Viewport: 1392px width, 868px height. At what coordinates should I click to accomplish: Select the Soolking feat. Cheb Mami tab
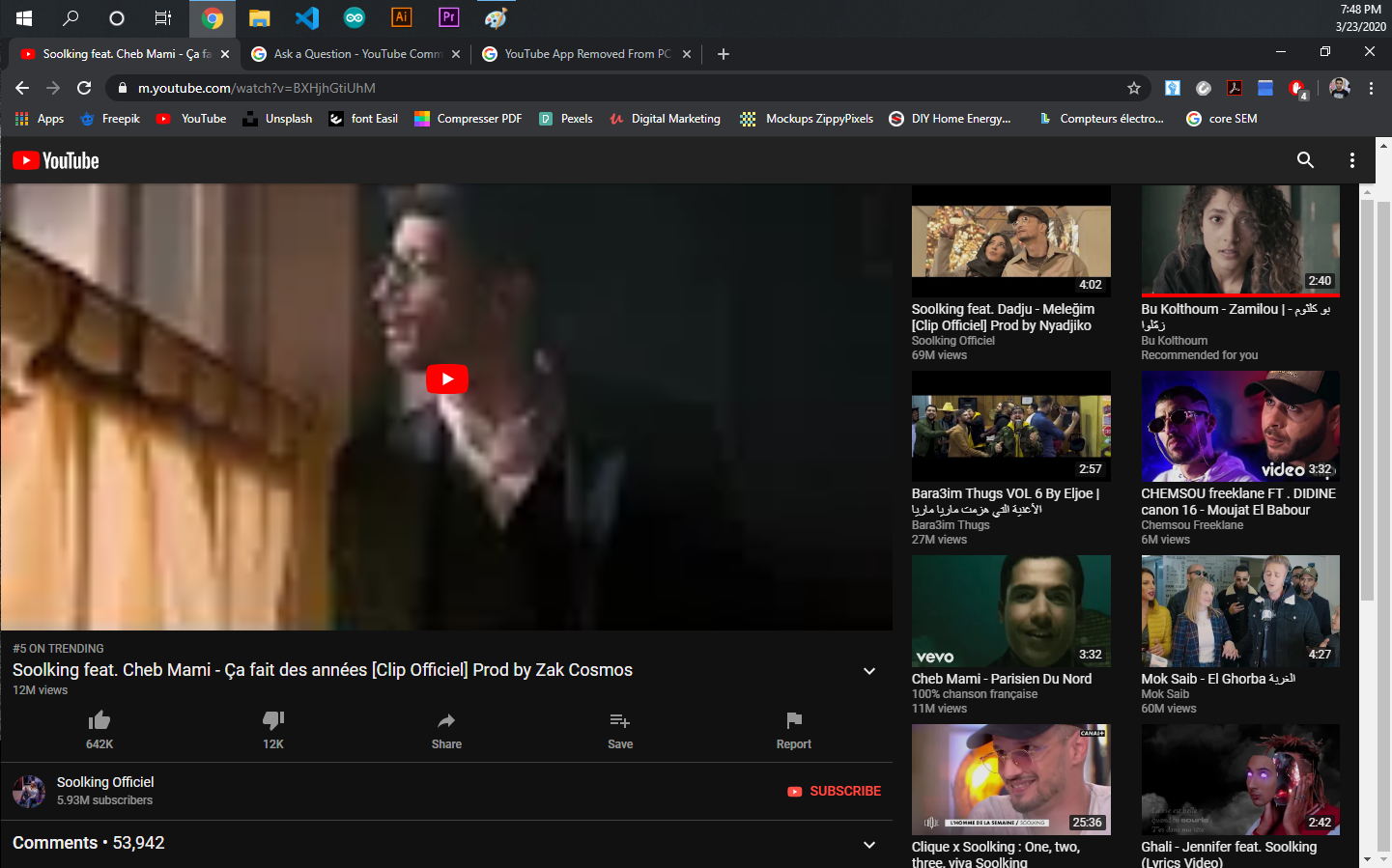pos(127,54)
